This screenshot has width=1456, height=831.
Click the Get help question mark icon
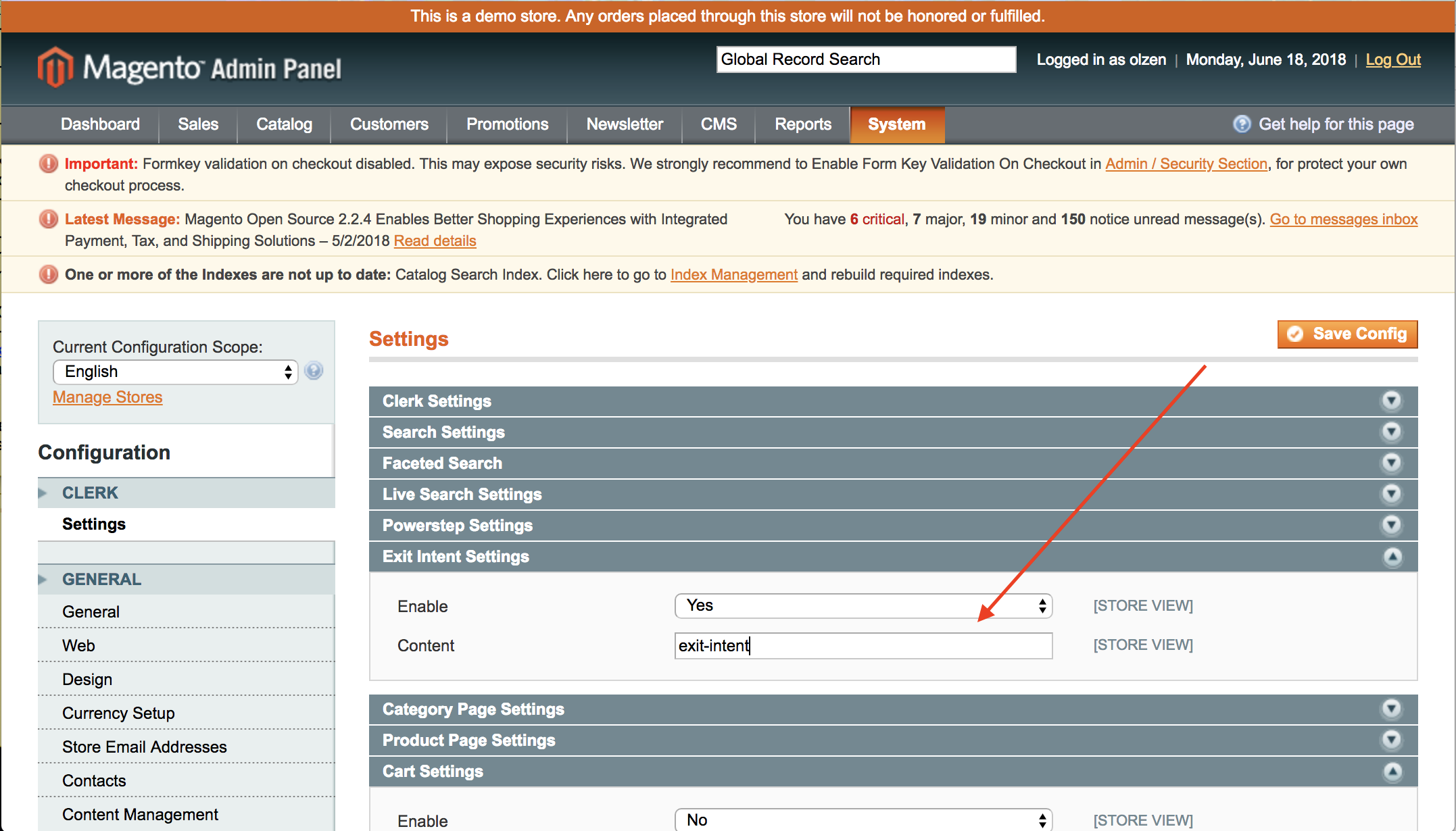tap(1241, 124)
